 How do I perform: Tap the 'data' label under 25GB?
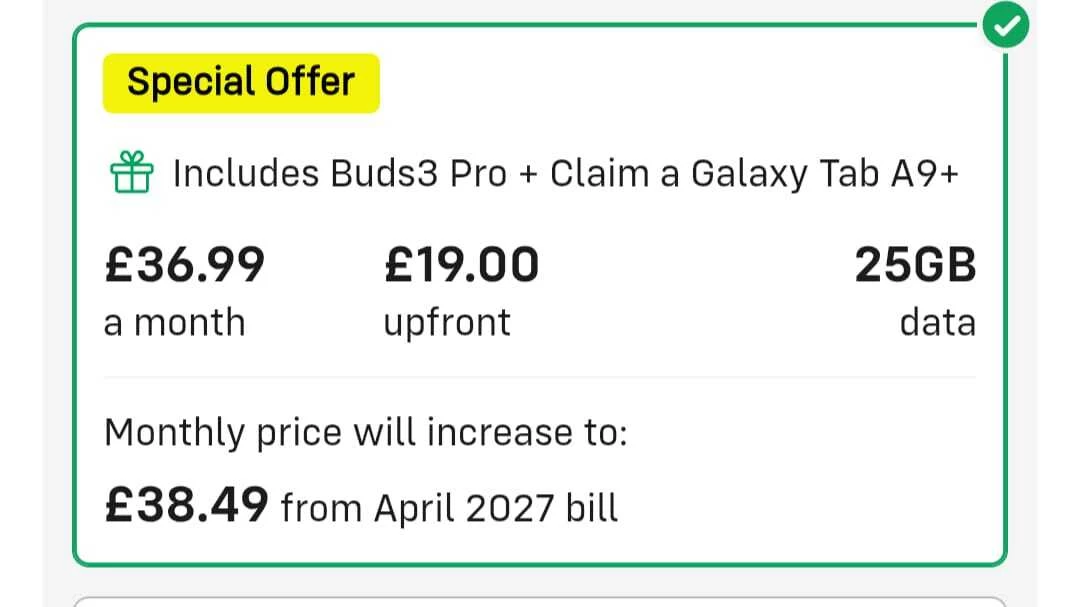[x=937, y=323]
